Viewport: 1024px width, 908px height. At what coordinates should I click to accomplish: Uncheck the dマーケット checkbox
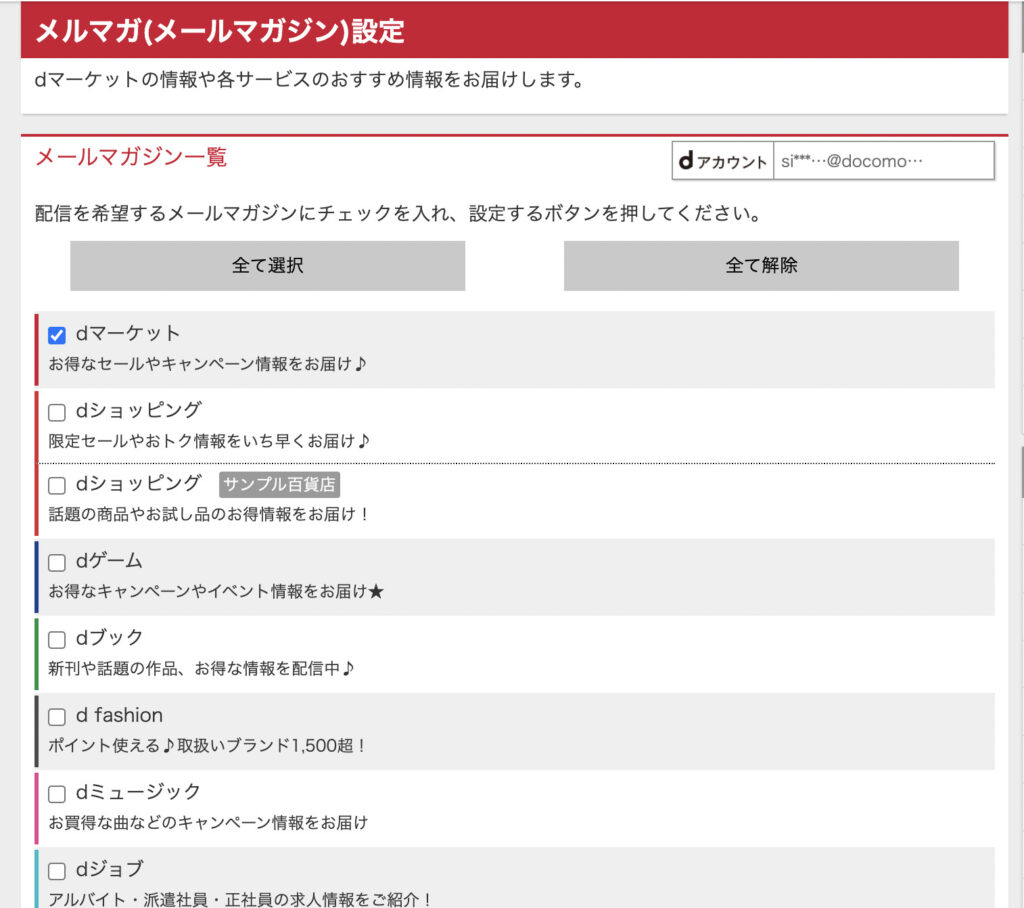pyautogui.click(x=57, y=335)
